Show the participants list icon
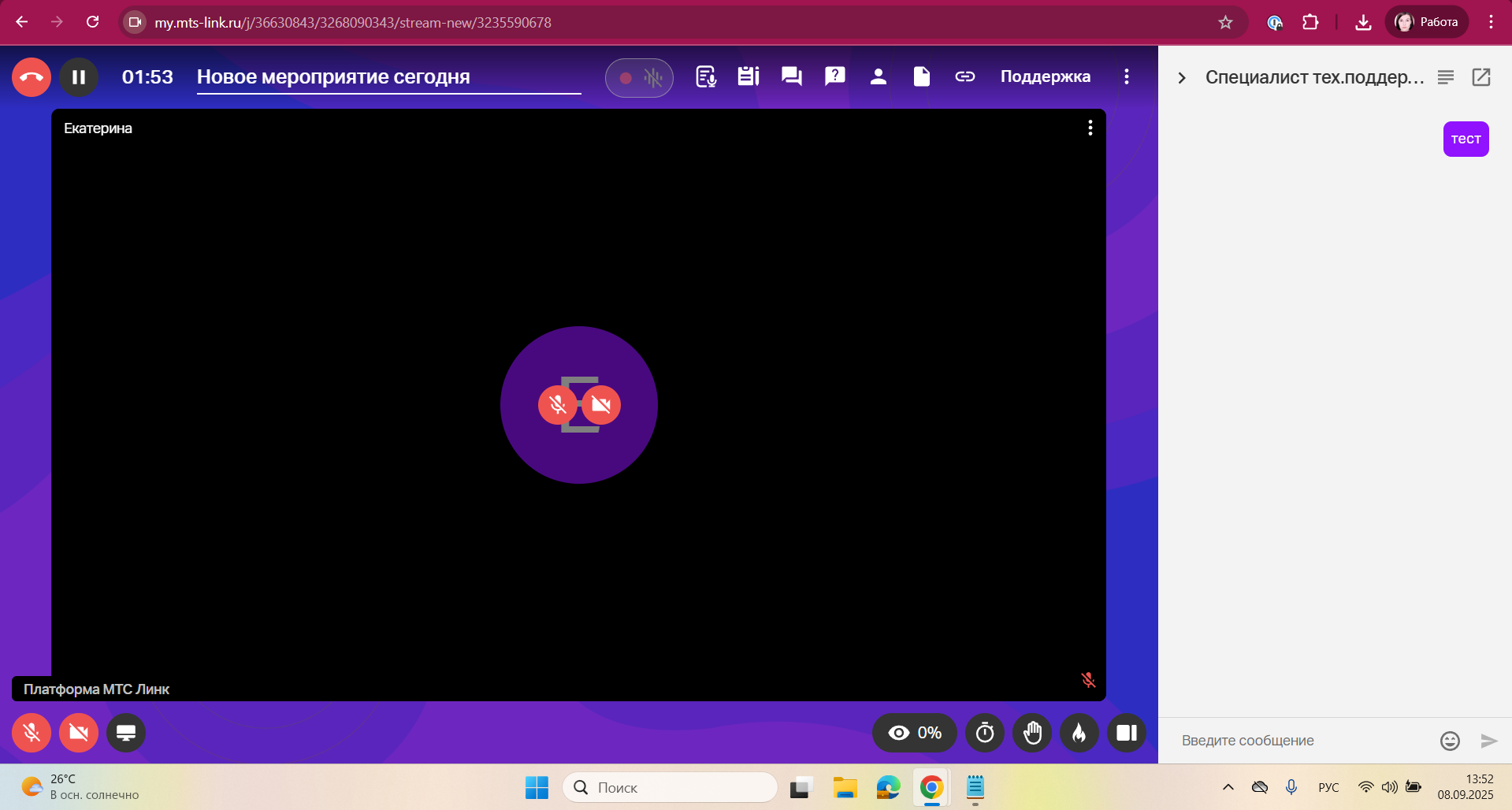Image resolution: width=1512 pixels, height=810 pixels. click(878, 76)
